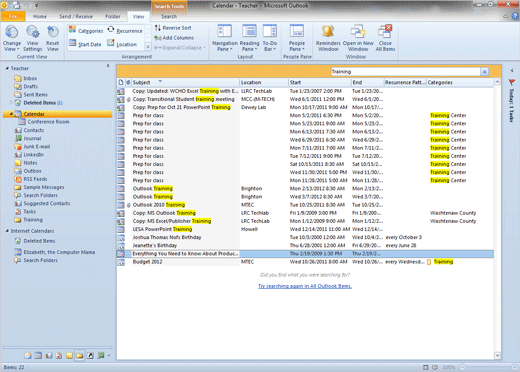Sort by the Subject column header

click(x=185, y=82)
